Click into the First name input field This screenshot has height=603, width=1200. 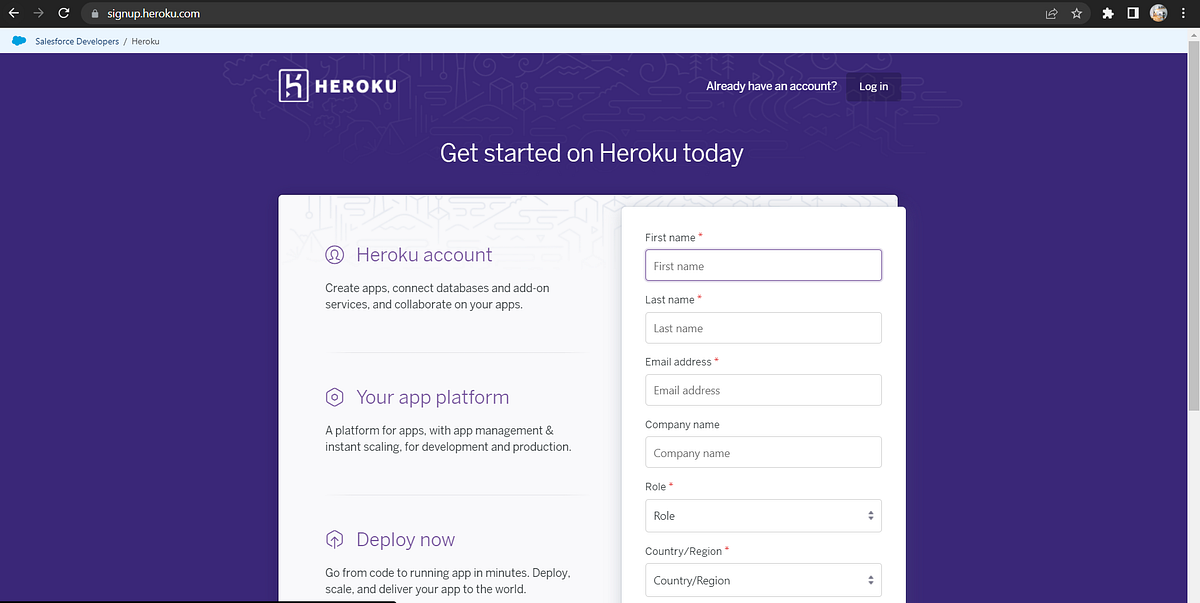pyautogui.click(x=763, y=265)
